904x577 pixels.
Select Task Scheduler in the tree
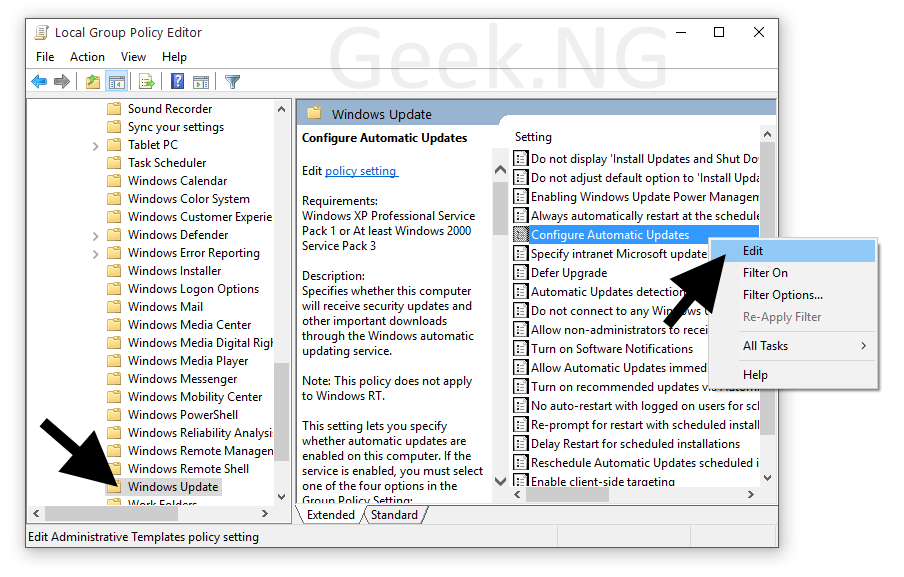pos(167,163)
